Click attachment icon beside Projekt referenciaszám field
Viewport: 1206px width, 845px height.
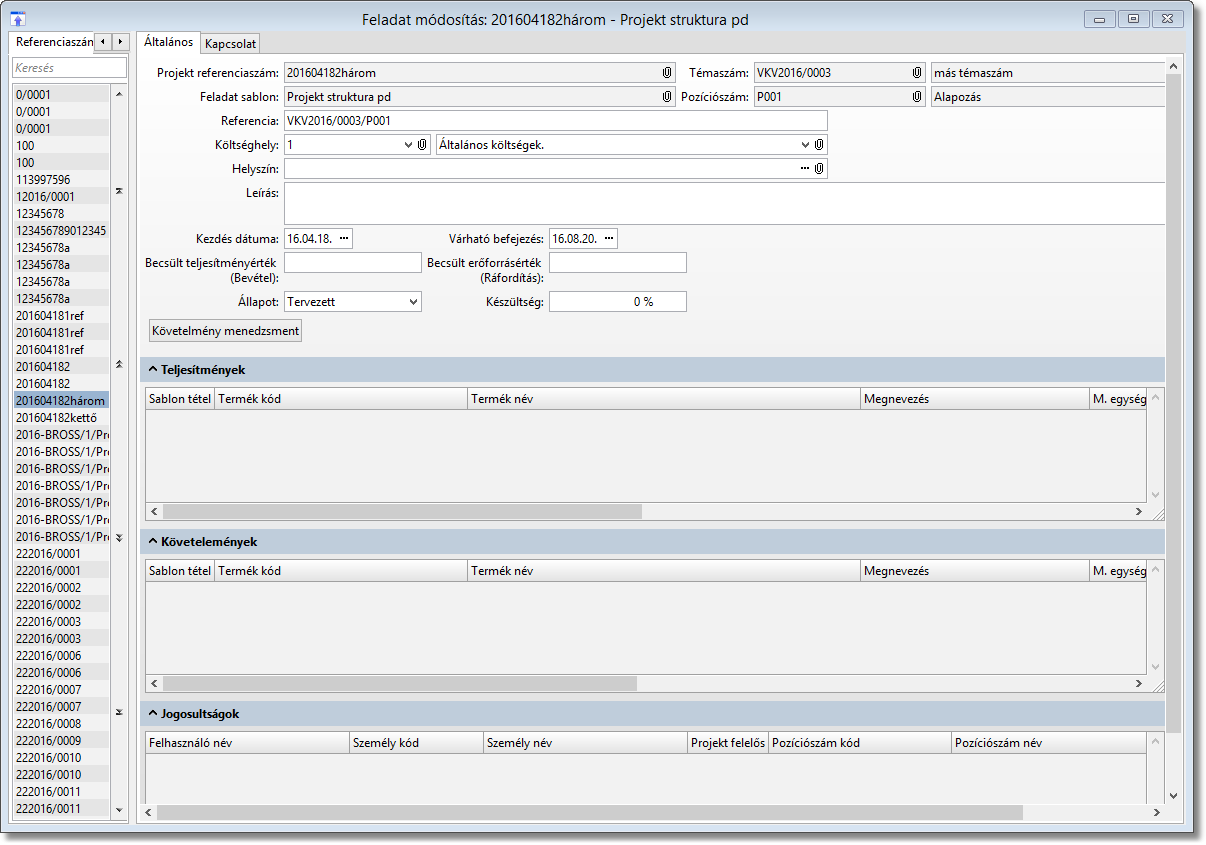coord(667,73)
